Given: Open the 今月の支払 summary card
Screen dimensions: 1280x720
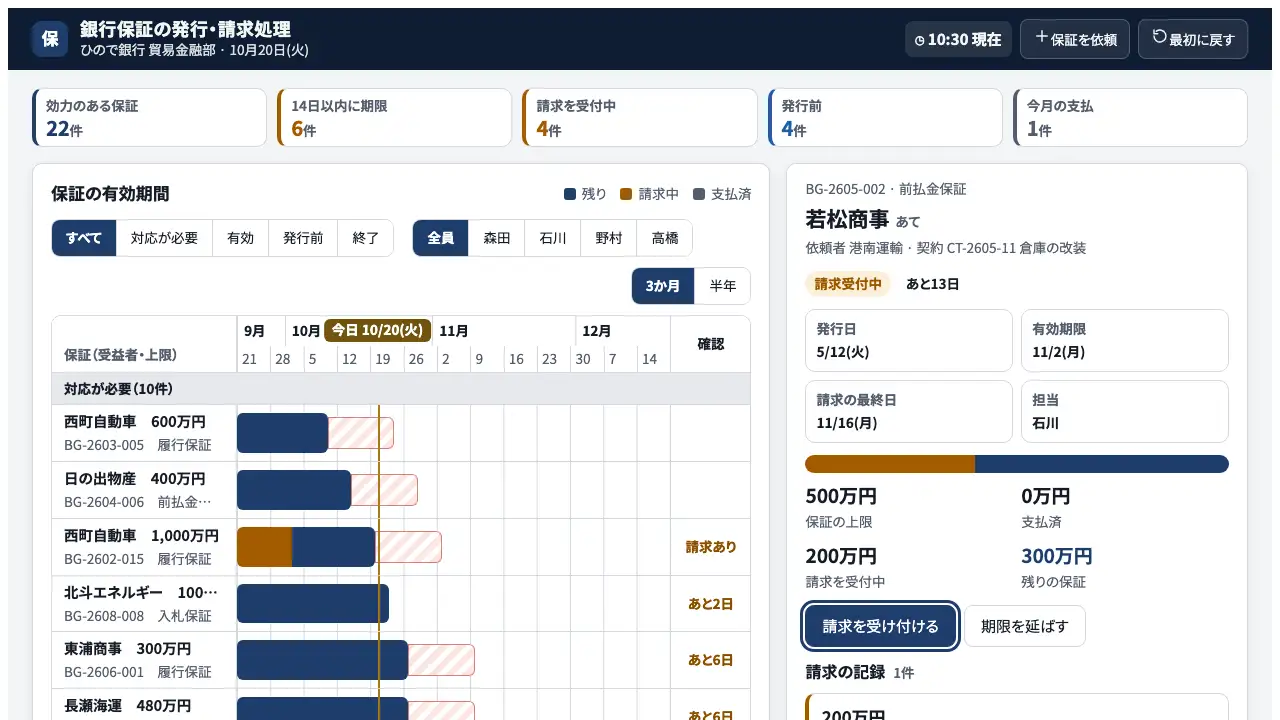Looking at the screenshot, I should [1130, 118].
